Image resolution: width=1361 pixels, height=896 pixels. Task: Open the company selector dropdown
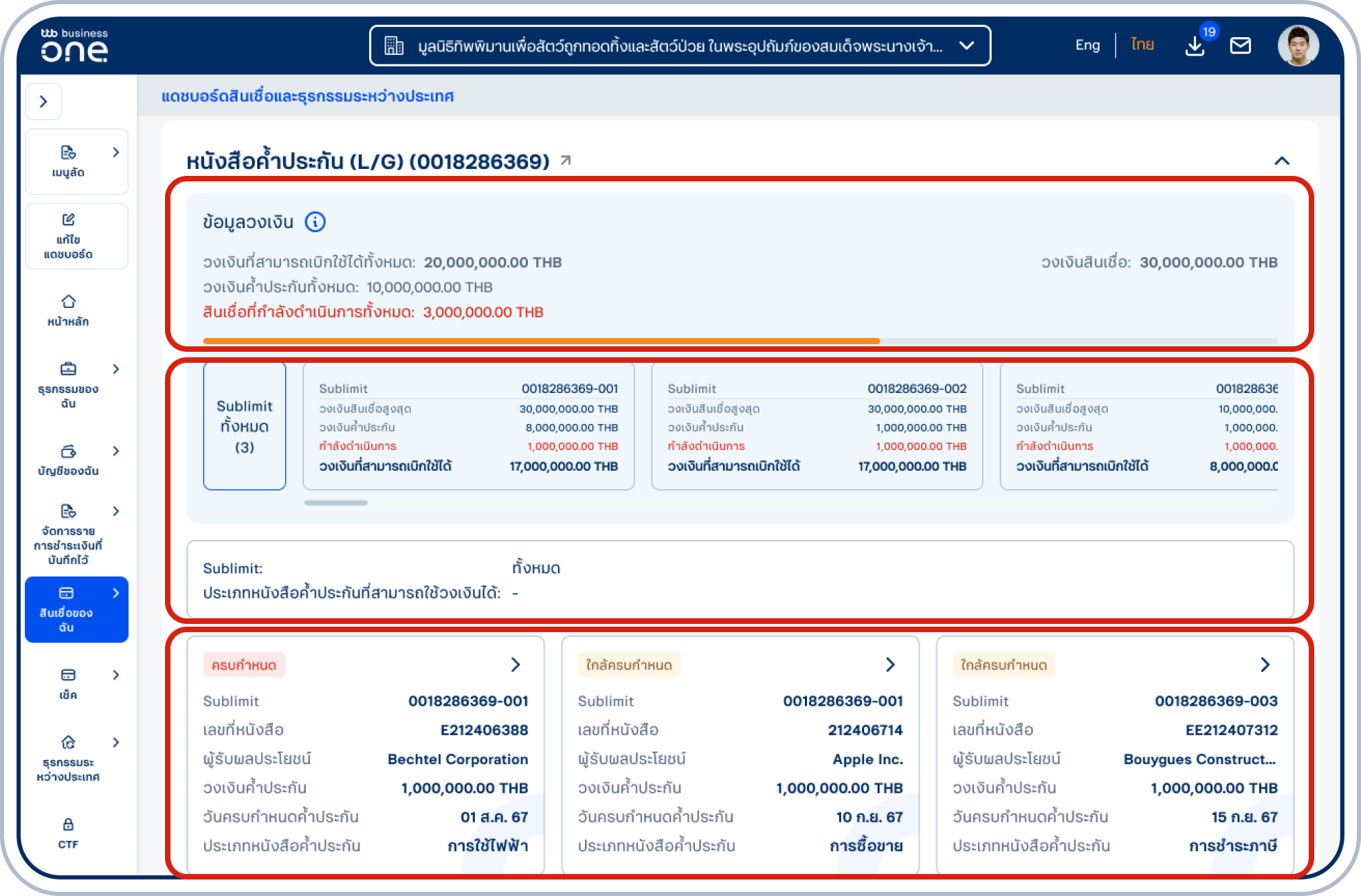point(680,46)
